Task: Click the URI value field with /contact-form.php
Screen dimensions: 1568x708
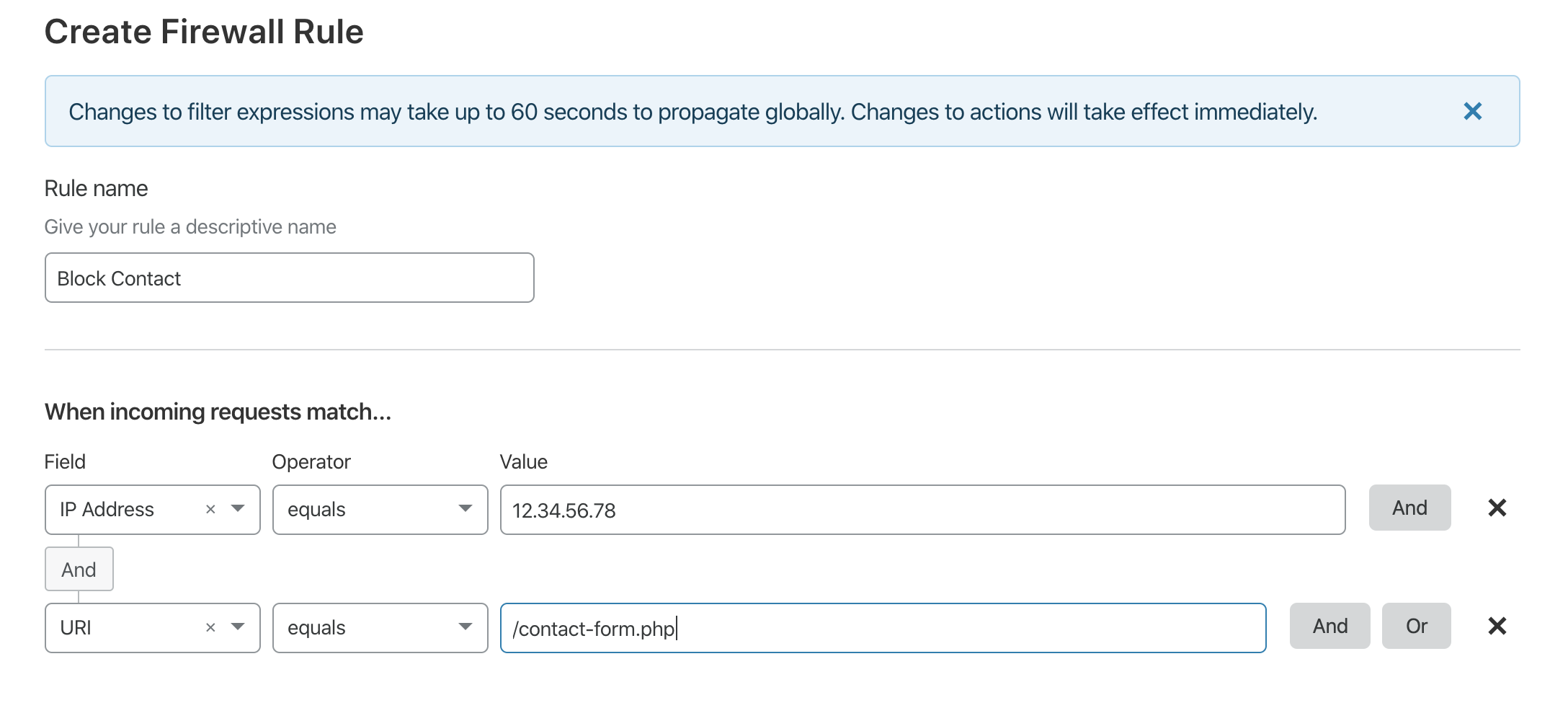Action: [883, 628]
